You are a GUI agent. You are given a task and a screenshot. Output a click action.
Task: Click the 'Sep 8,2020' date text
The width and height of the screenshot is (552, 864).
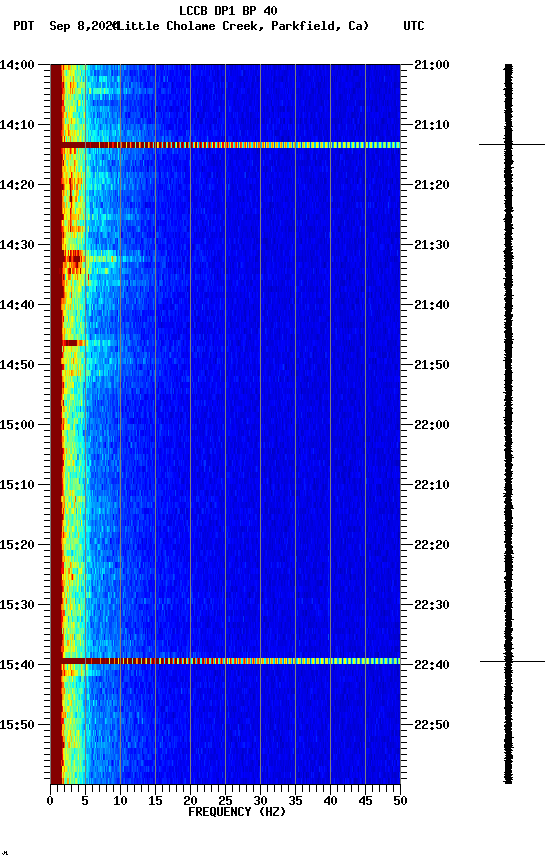tap(84, 26)
